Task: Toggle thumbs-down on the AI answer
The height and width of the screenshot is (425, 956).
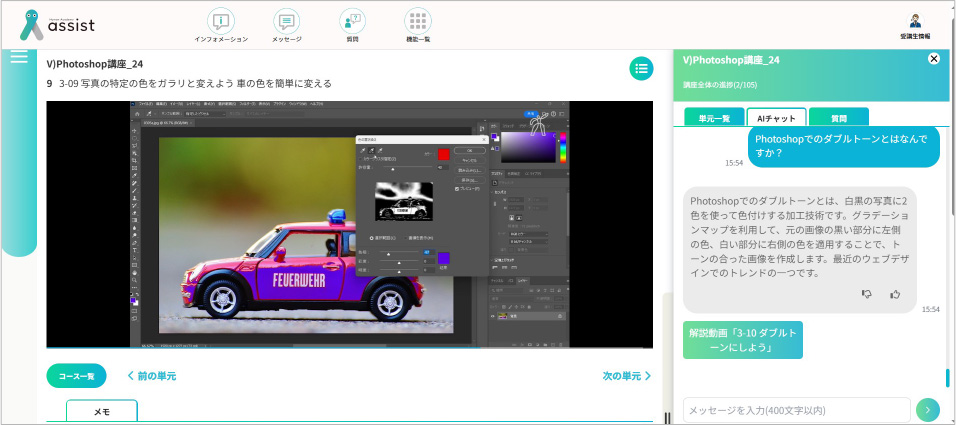Action: [x=867, y=294]
